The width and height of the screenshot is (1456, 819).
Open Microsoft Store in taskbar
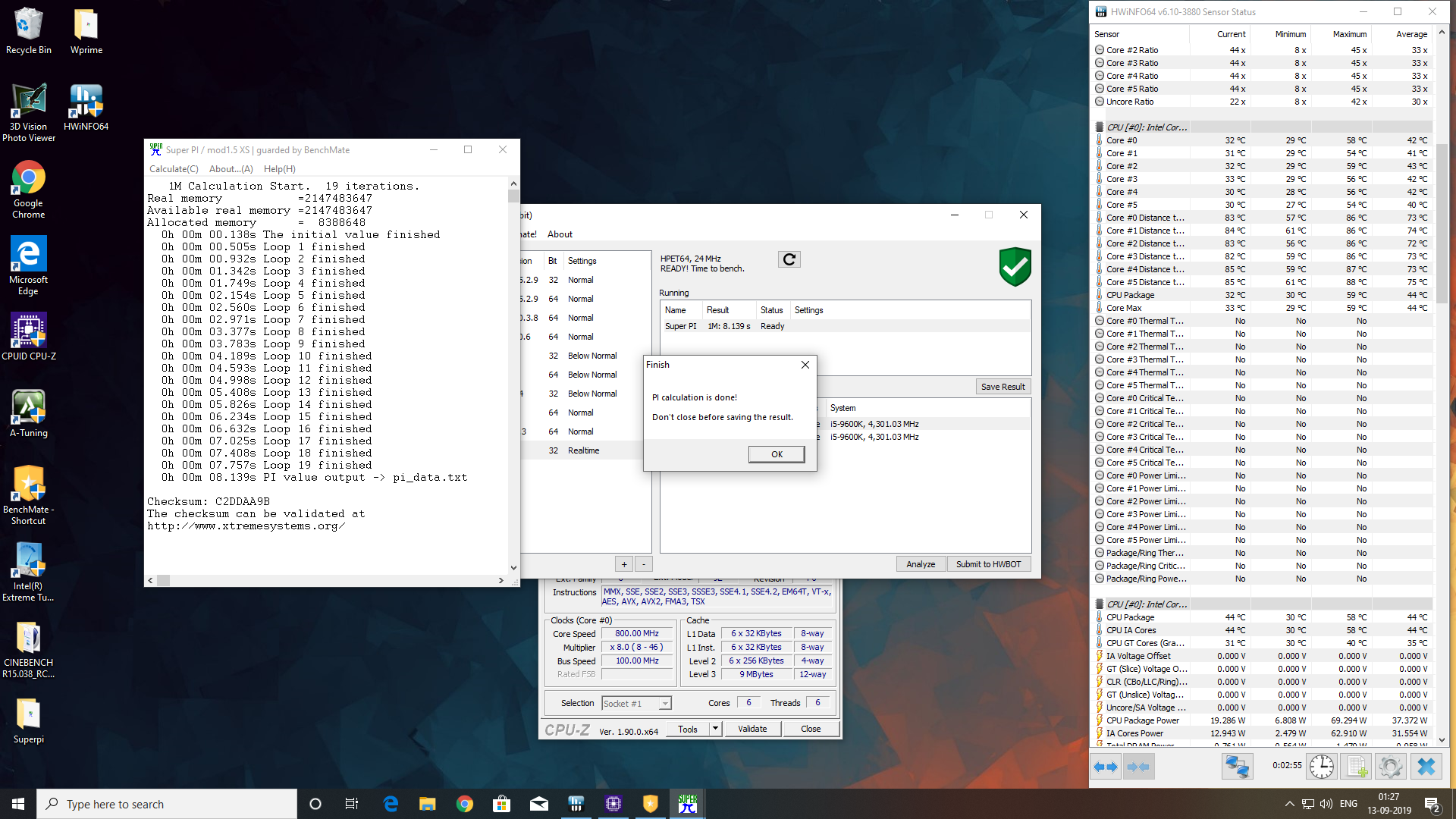point(501,804)
